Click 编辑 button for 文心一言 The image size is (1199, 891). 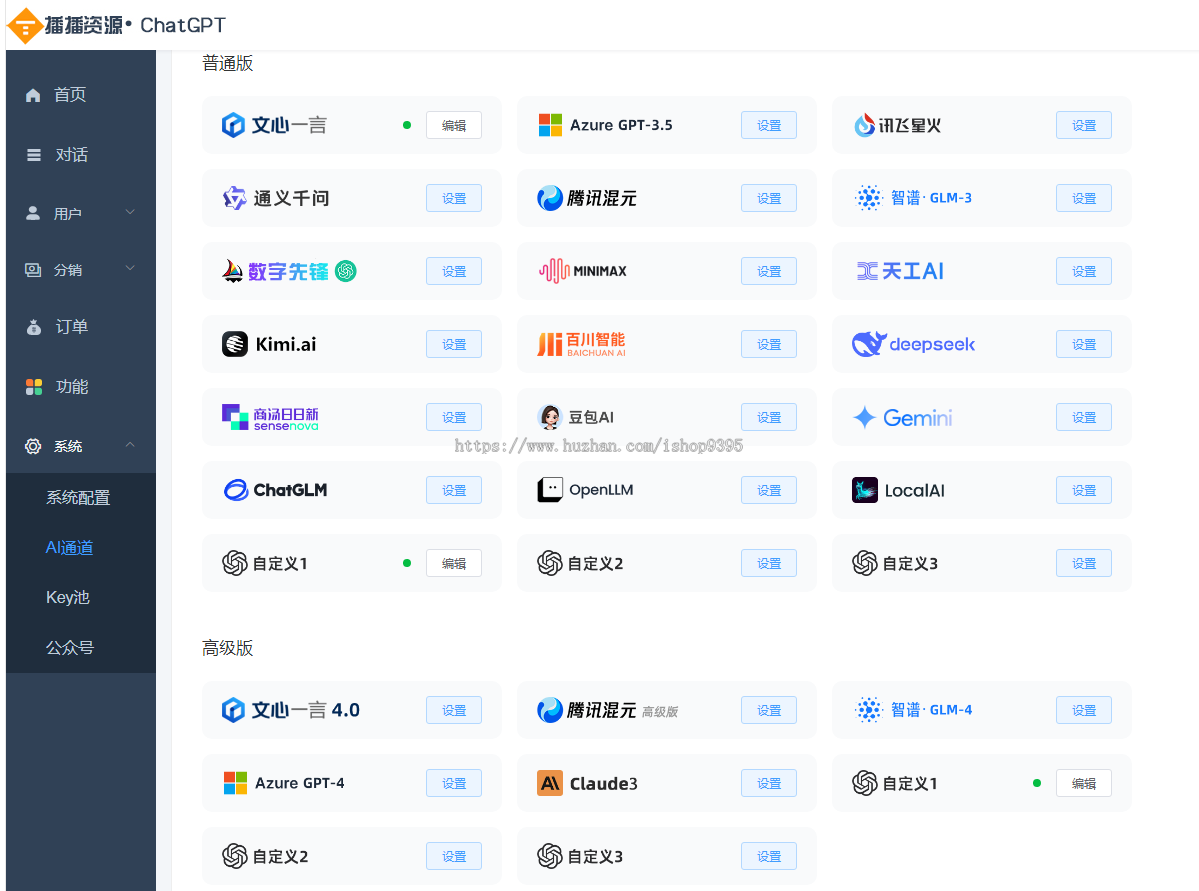tap(454, 125)
